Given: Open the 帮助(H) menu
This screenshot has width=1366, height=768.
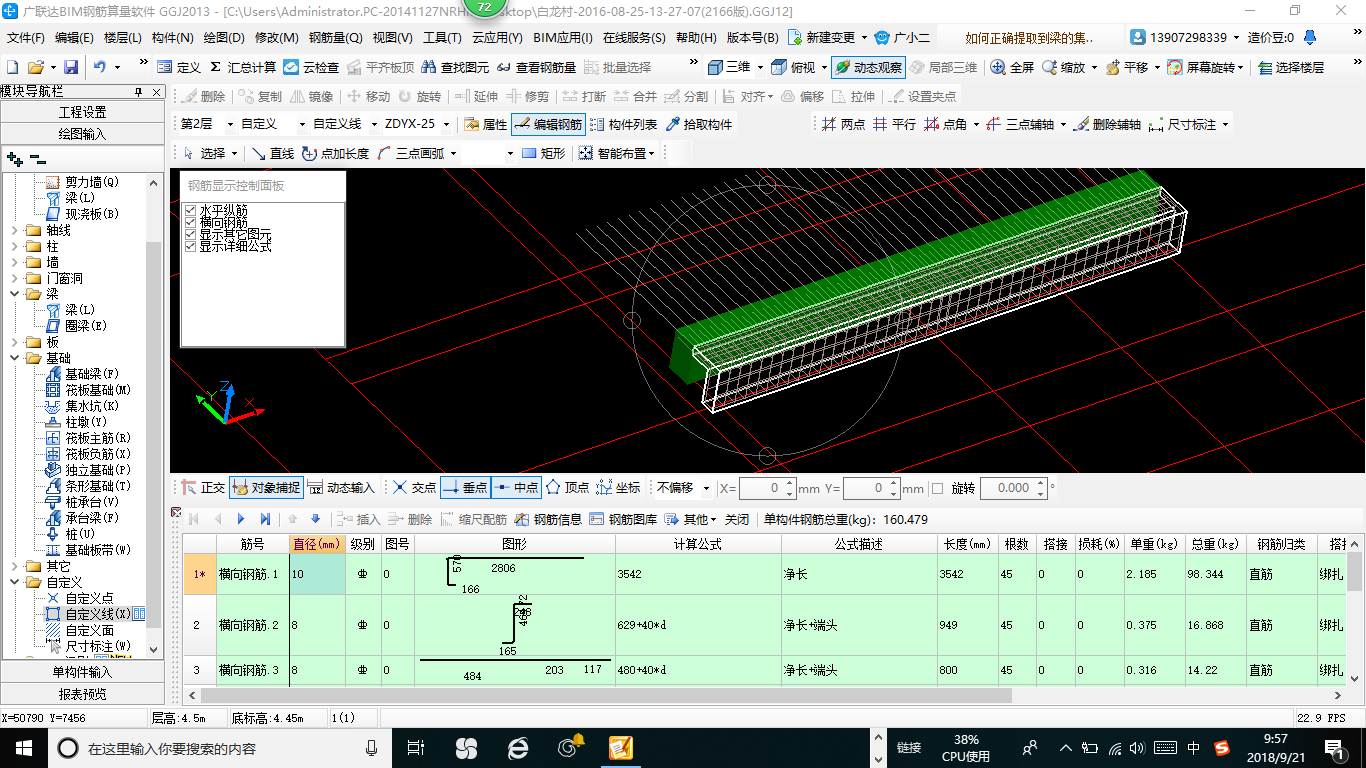Looking at the screenshot, I should click(696, 38).
